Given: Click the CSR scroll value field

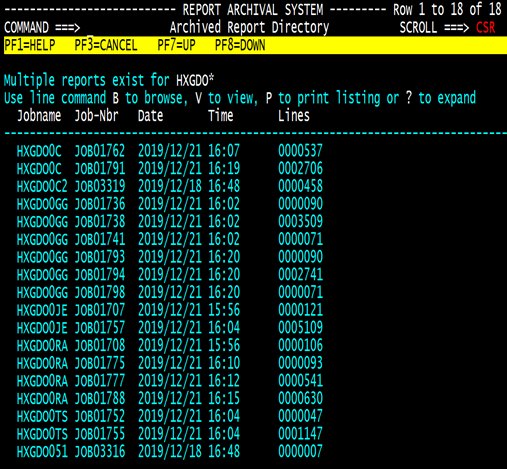Looking at the screenshot, I should pyautogui.click(x=485, y=27).
